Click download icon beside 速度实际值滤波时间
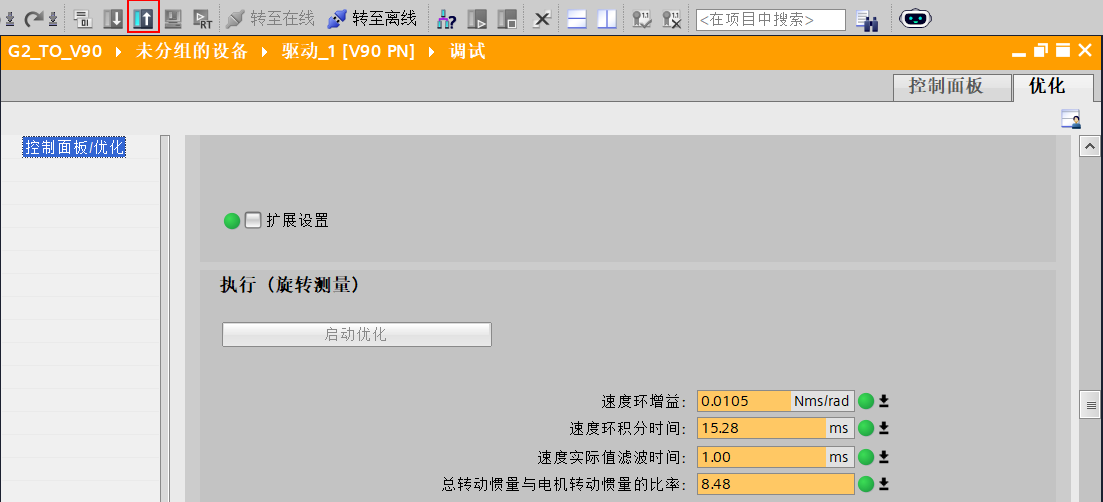Screen dimensions: 1103x502 pos(884,457)
